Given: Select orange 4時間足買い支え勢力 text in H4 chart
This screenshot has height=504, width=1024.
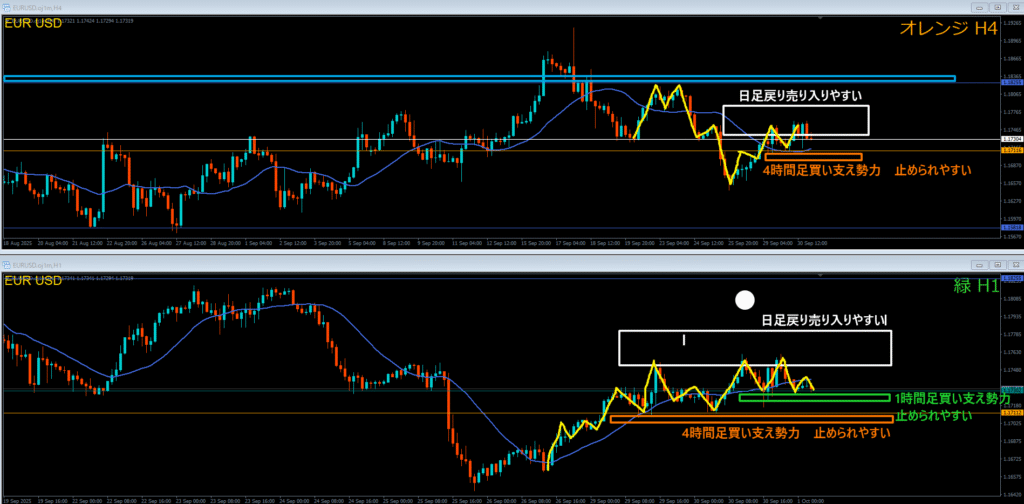Looking at the screenshot, I should [822, 170].
